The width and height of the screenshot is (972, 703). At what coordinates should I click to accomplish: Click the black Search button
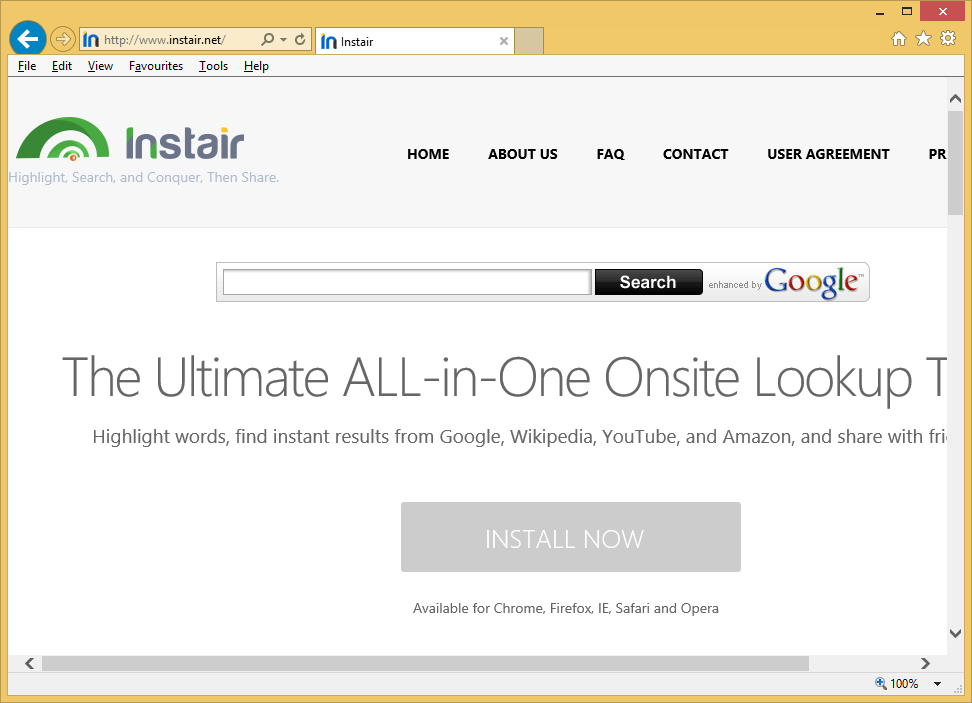point(648,282)
